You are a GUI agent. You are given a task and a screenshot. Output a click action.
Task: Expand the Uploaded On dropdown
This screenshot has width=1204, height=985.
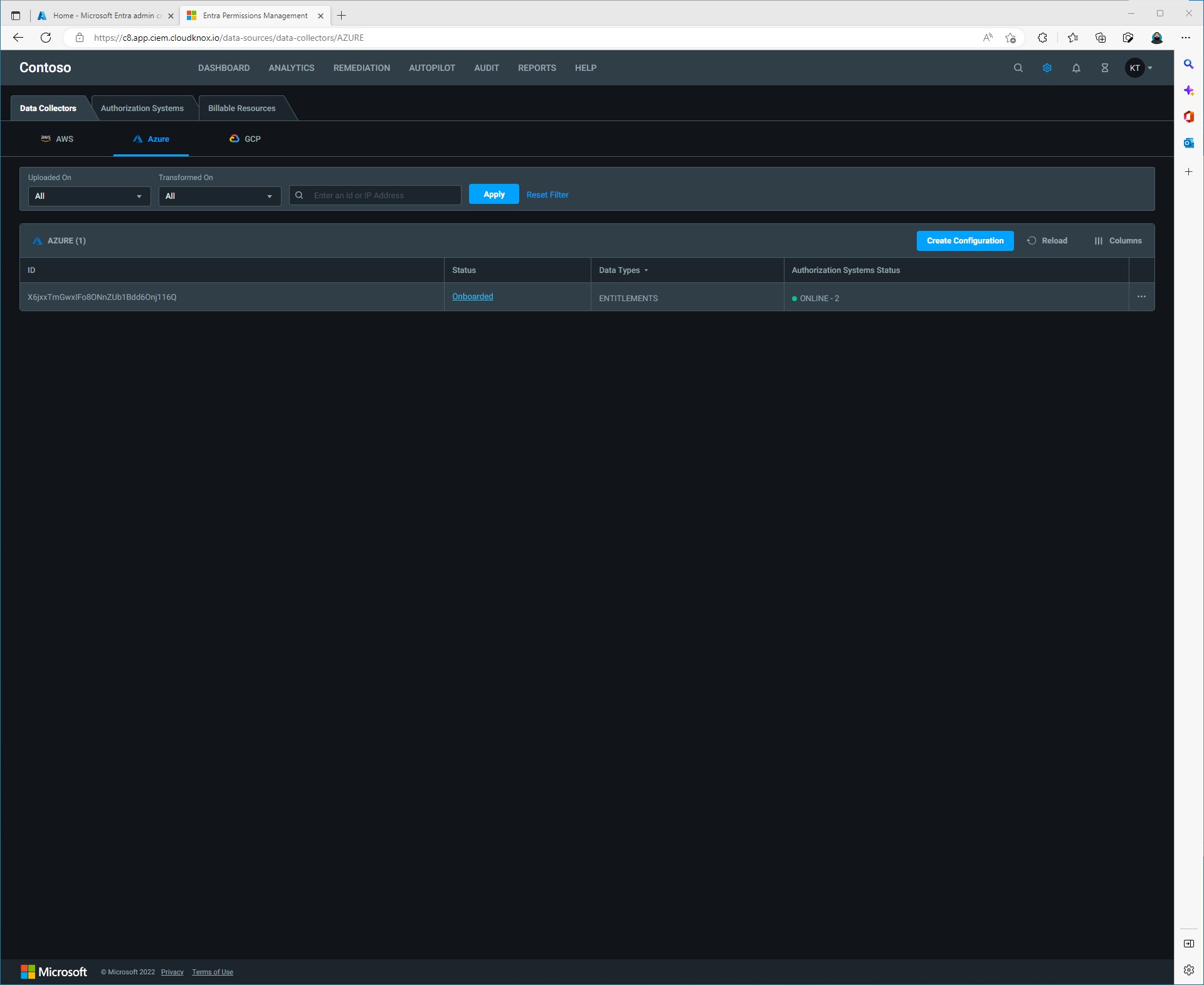pos(89,196)
